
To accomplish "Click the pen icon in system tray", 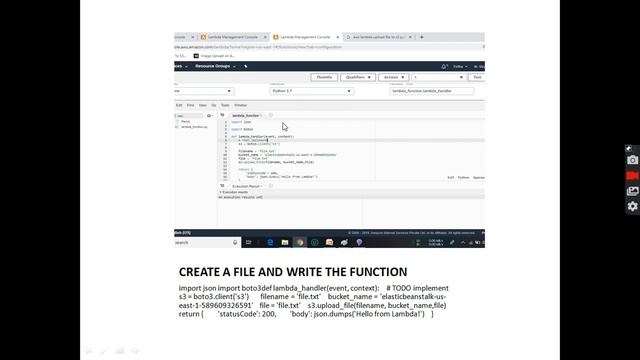I will pyautogui.click(x=452, y=242).
